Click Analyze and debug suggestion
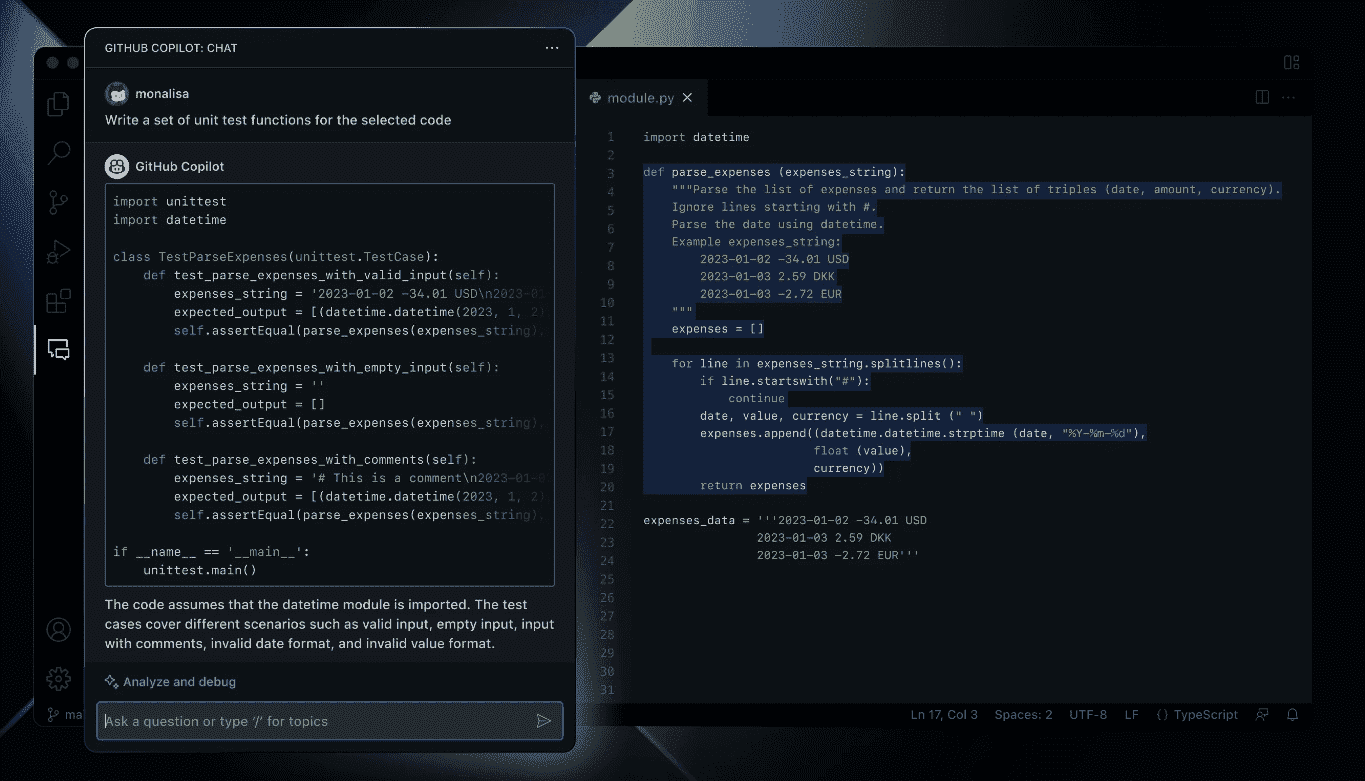1365x781 pixels. point(179,682)
